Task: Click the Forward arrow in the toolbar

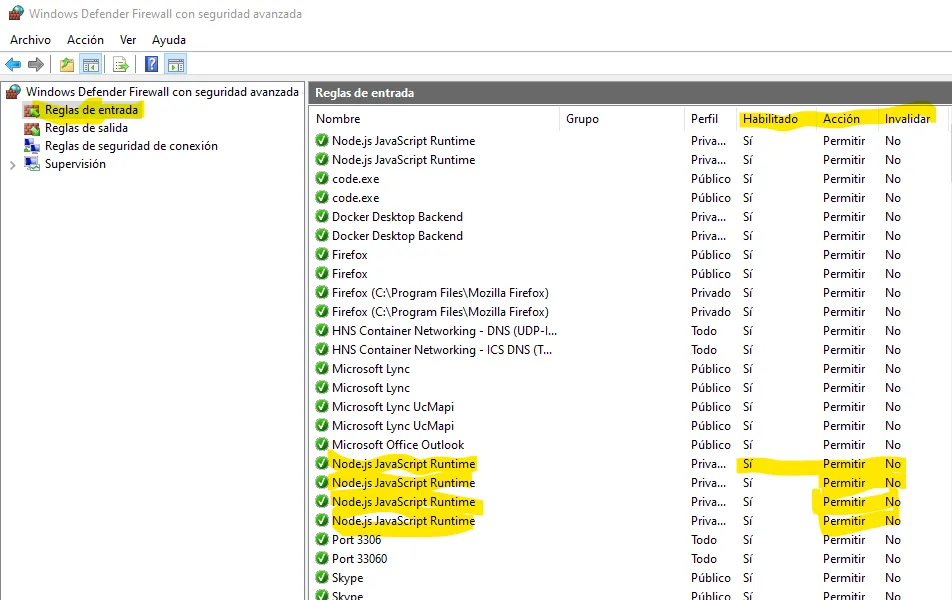Action: tap(36, 64)
